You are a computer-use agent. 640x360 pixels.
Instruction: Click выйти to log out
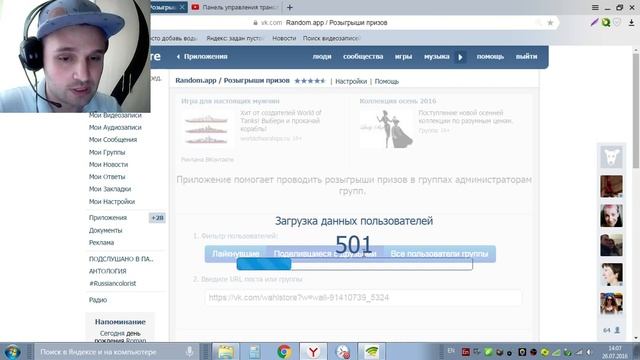click(526, 56)
